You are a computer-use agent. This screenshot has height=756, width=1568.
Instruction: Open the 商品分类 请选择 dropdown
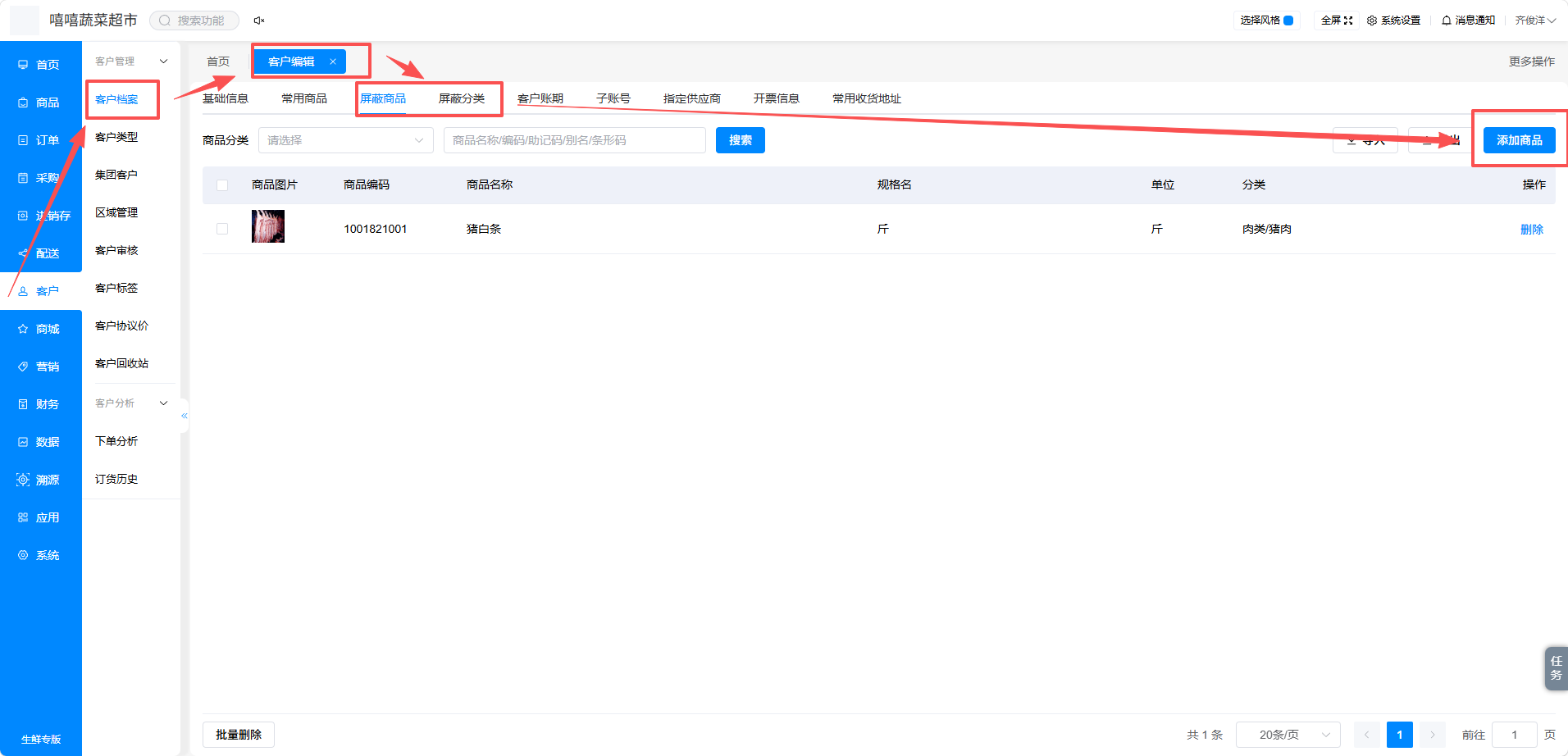pos(346,140)
